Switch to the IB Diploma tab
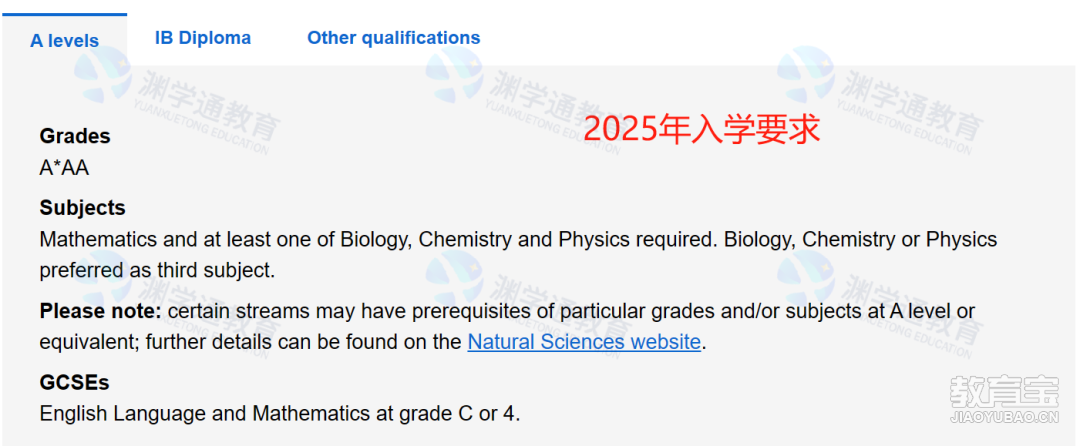Image resolution: width=1080 pixels, height=446 pixels. tap(202, 38)
